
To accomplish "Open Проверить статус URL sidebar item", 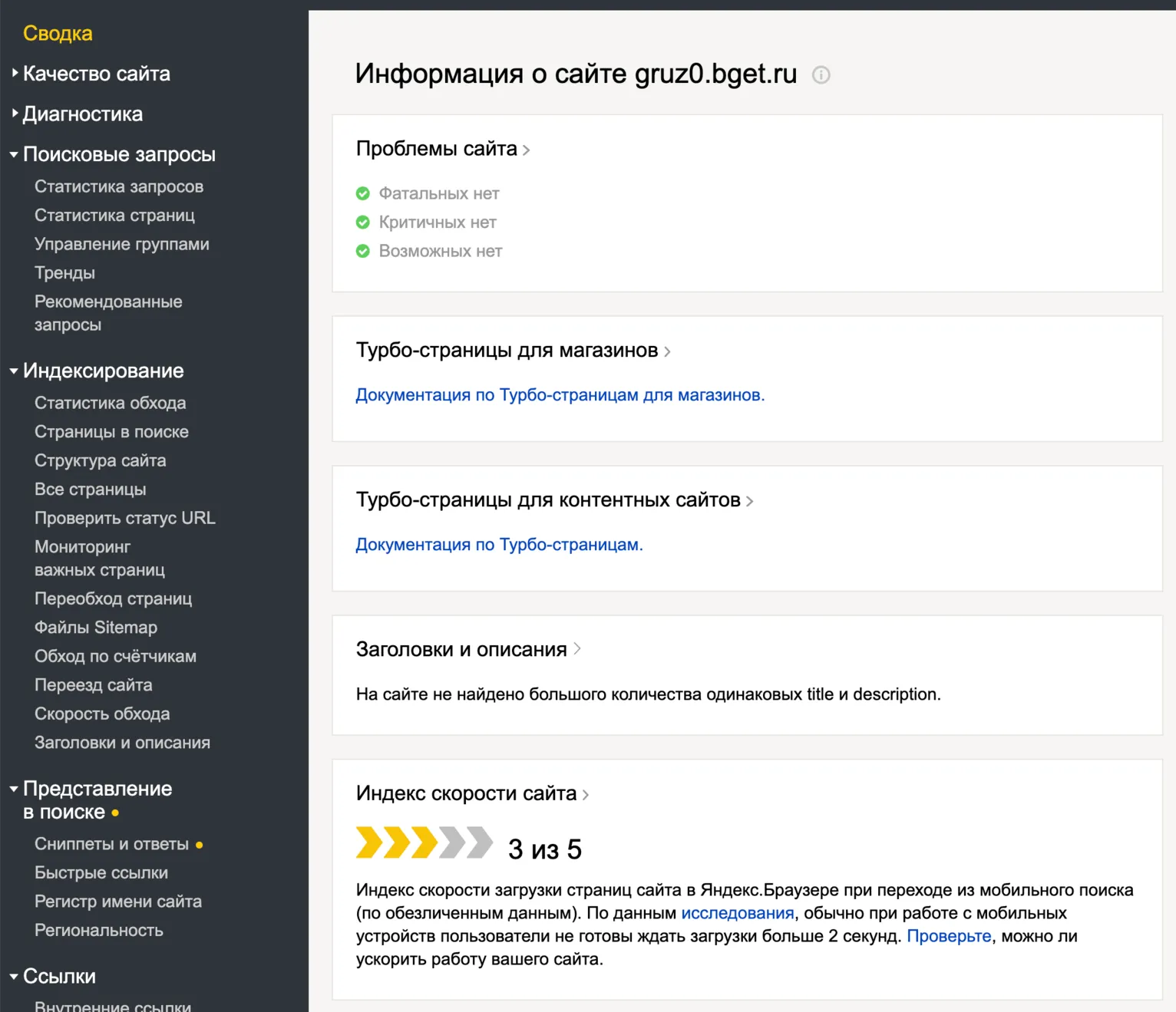I will (x=125, y=518).
